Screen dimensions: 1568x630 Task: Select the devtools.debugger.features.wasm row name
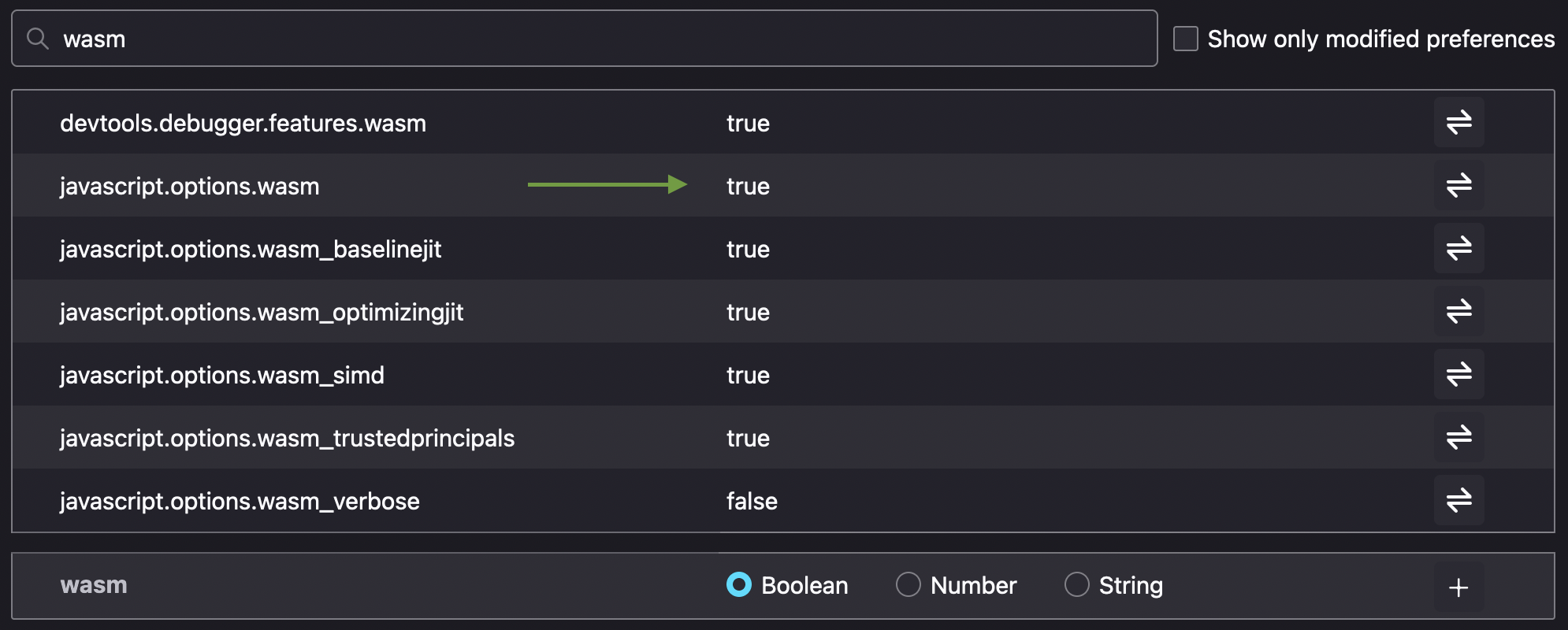[x=243, y=124]
